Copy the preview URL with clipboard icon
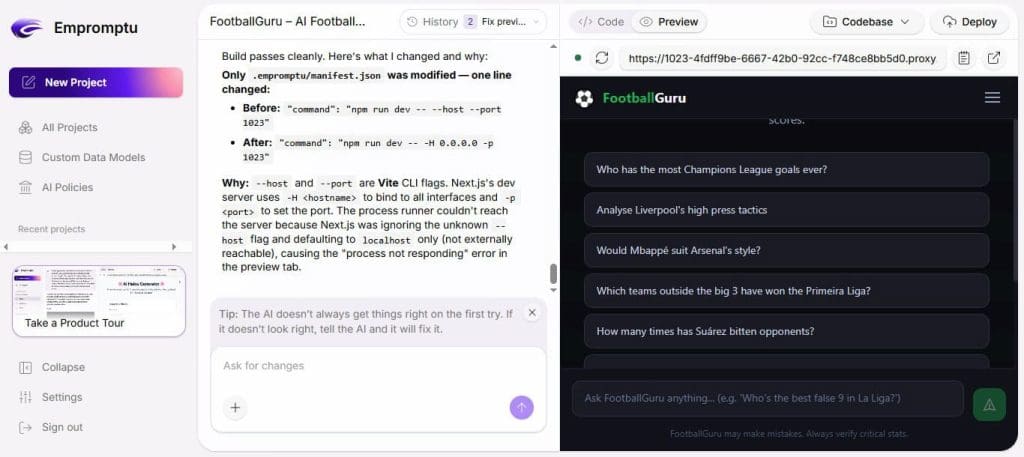The width and height of the screenshot is (1024, 457). (x=963, y=58)
